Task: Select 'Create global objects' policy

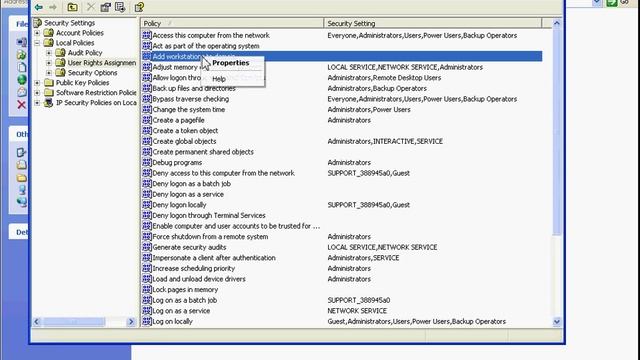Action: [x=184, y=141]
